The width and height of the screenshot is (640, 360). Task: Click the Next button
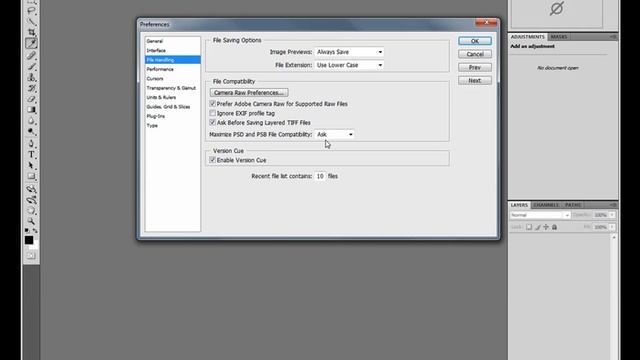pos(475,80)
